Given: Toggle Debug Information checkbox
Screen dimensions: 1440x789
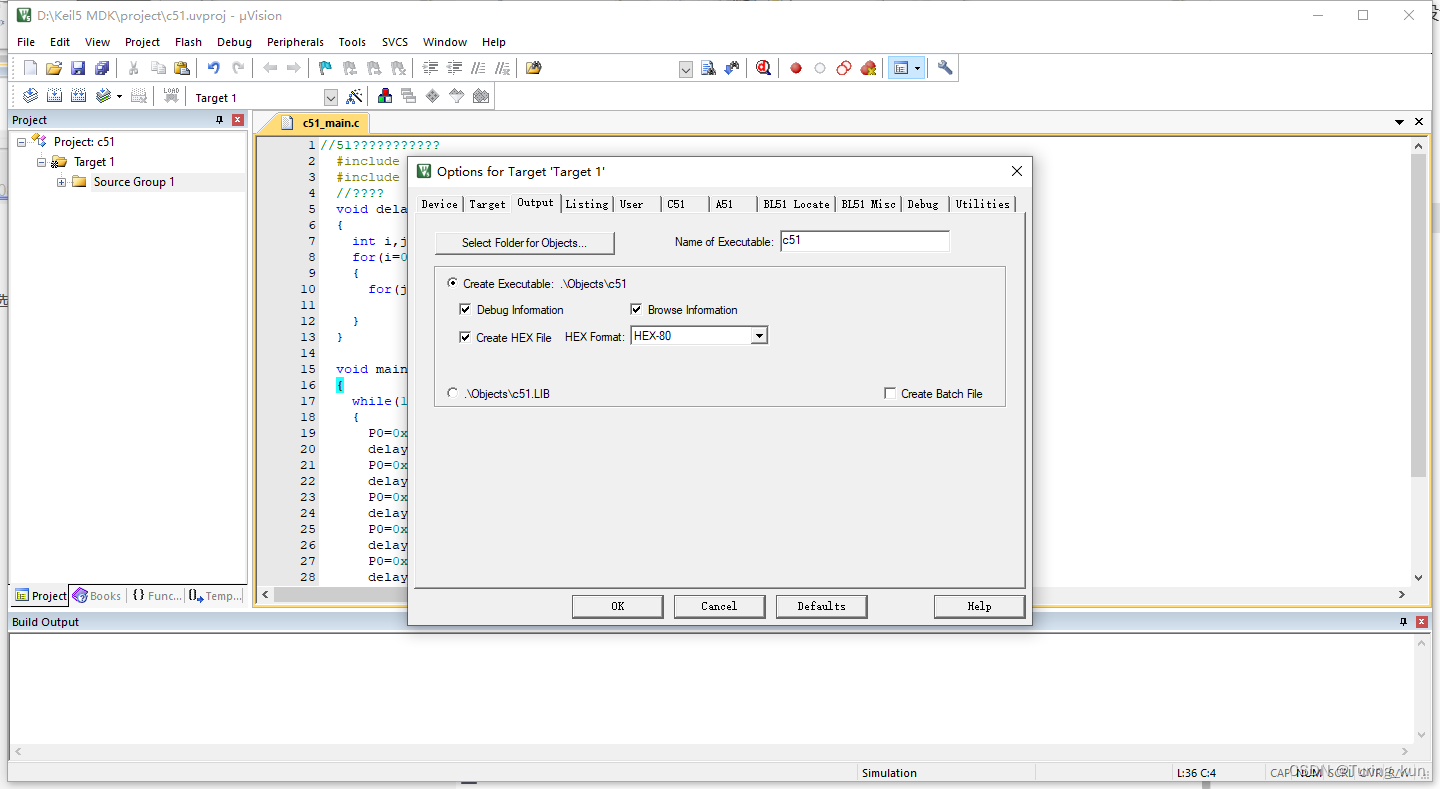Looking at the screenshot, I should point(465,309).
